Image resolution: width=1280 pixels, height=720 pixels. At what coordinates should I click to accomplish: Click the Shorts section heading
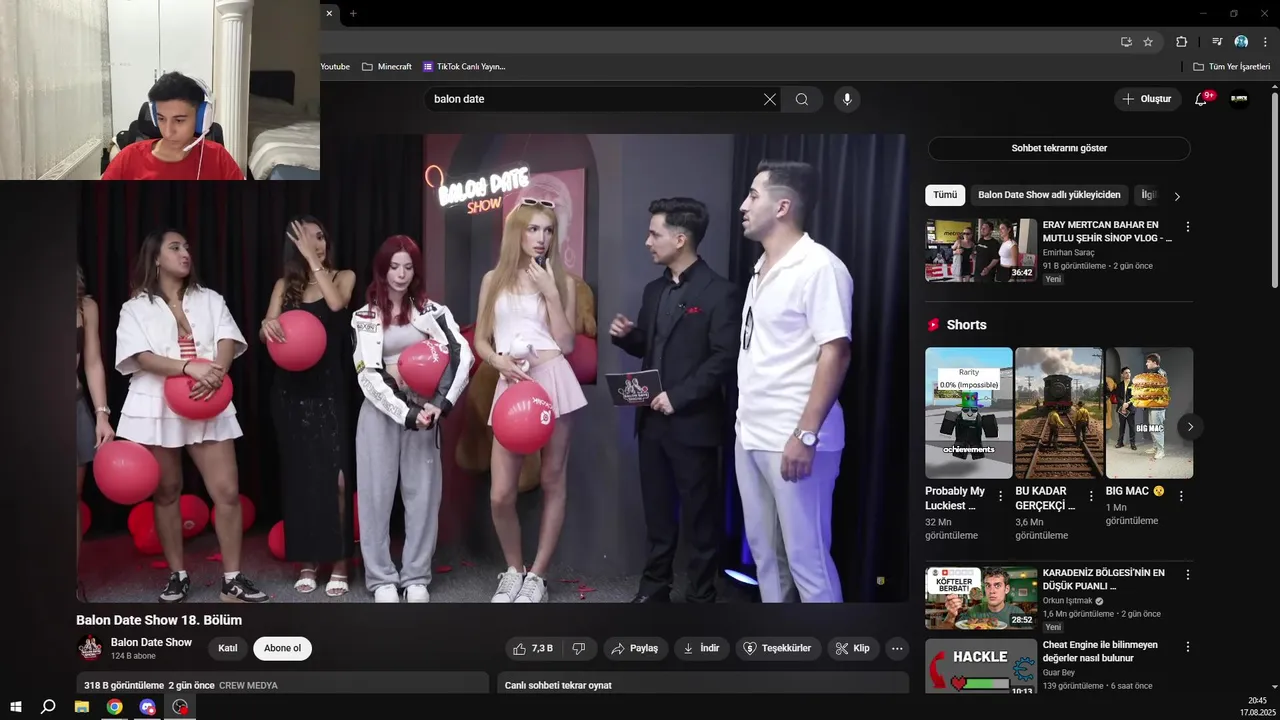tap(966, 325)
